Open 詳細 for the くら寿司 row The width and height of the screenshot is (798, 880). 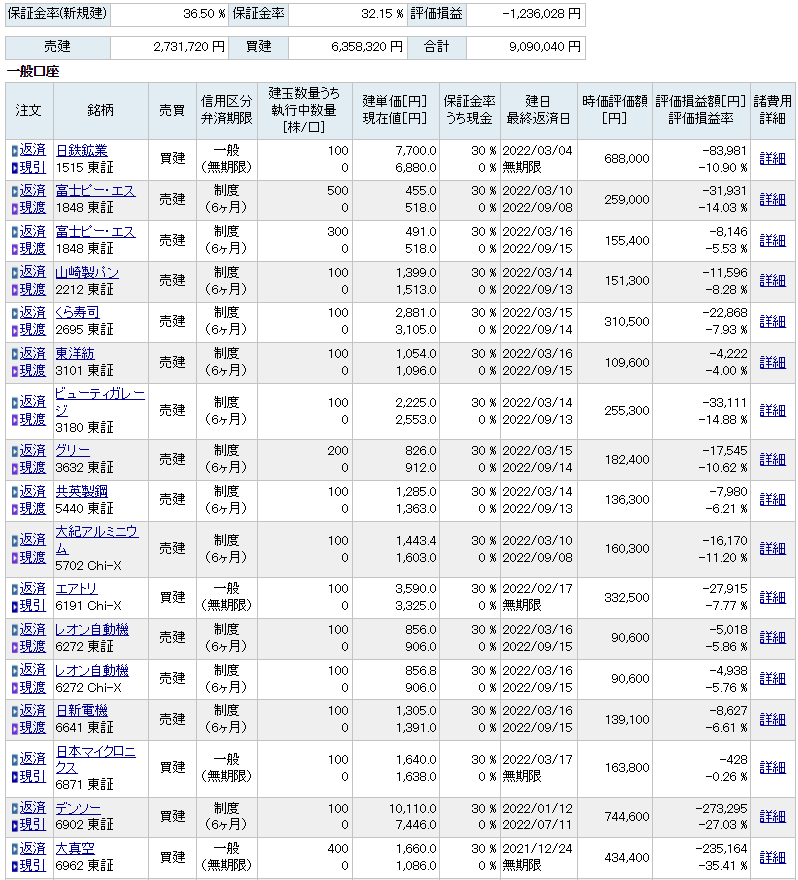point(772,322)
